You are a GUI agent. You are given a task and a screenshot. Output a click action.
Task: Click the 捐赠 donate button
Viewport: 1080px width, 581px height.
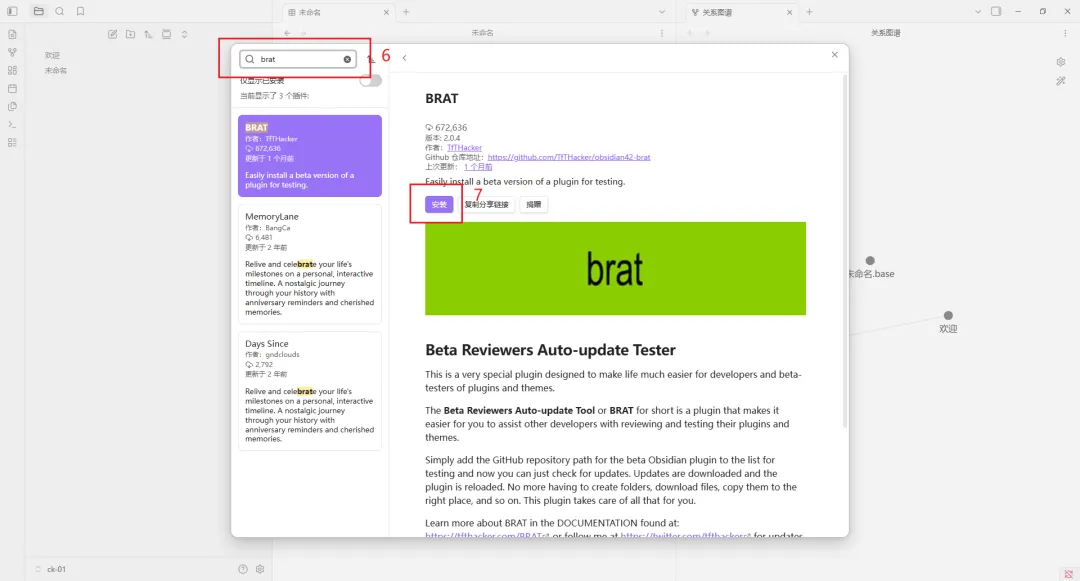[534, 204]
